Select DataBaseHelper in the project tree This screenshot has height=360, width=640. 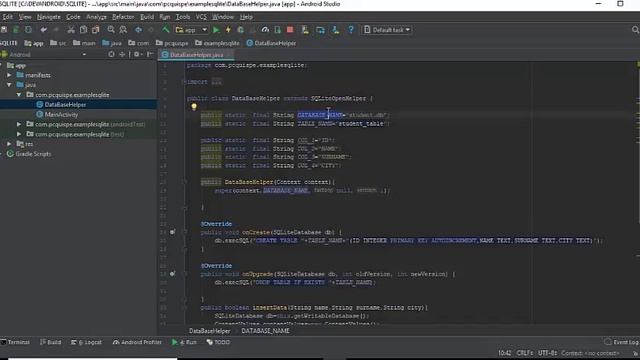pyautogui.click(x=65, y=104)
